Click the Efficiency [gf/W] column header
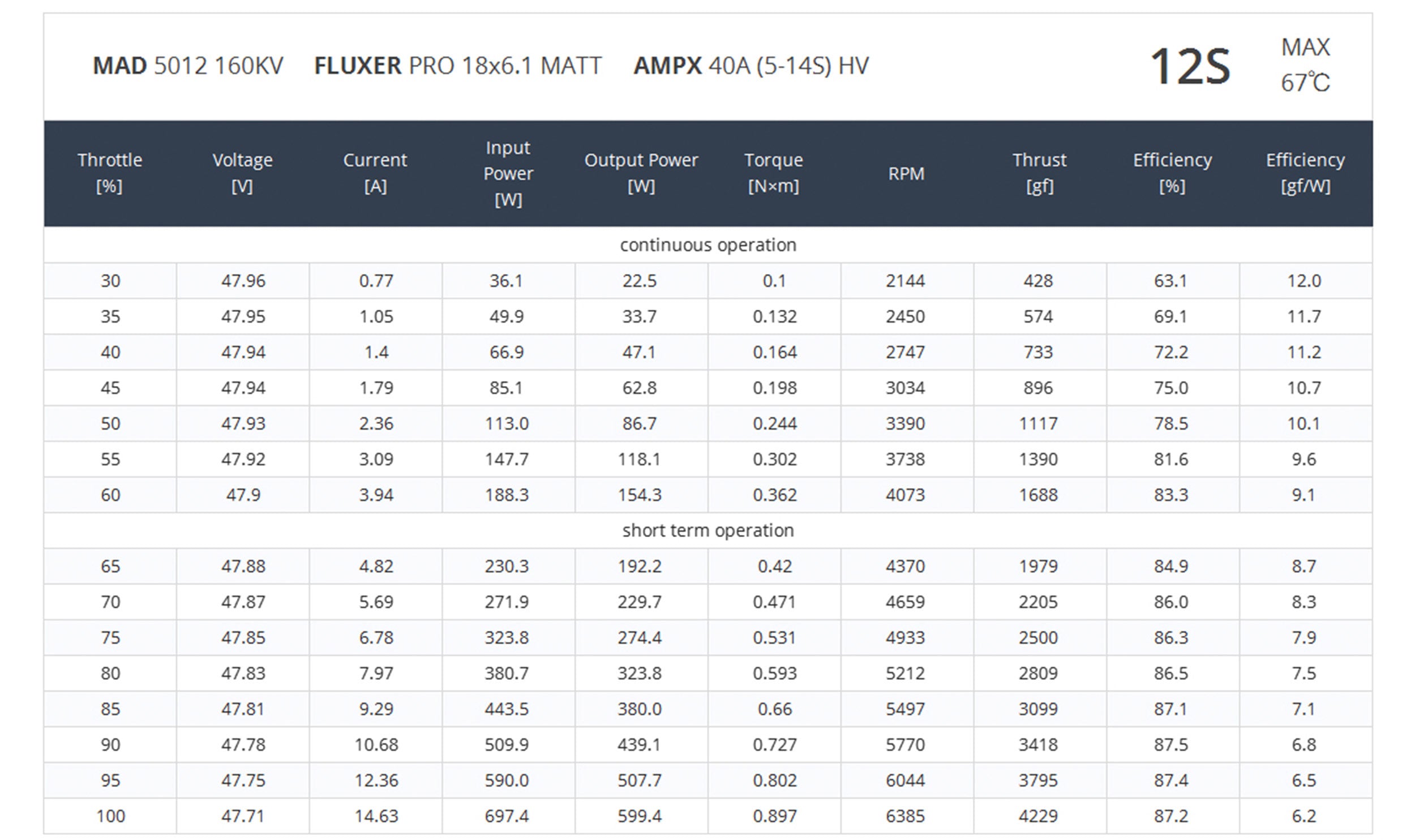 tap(1305, 173)
